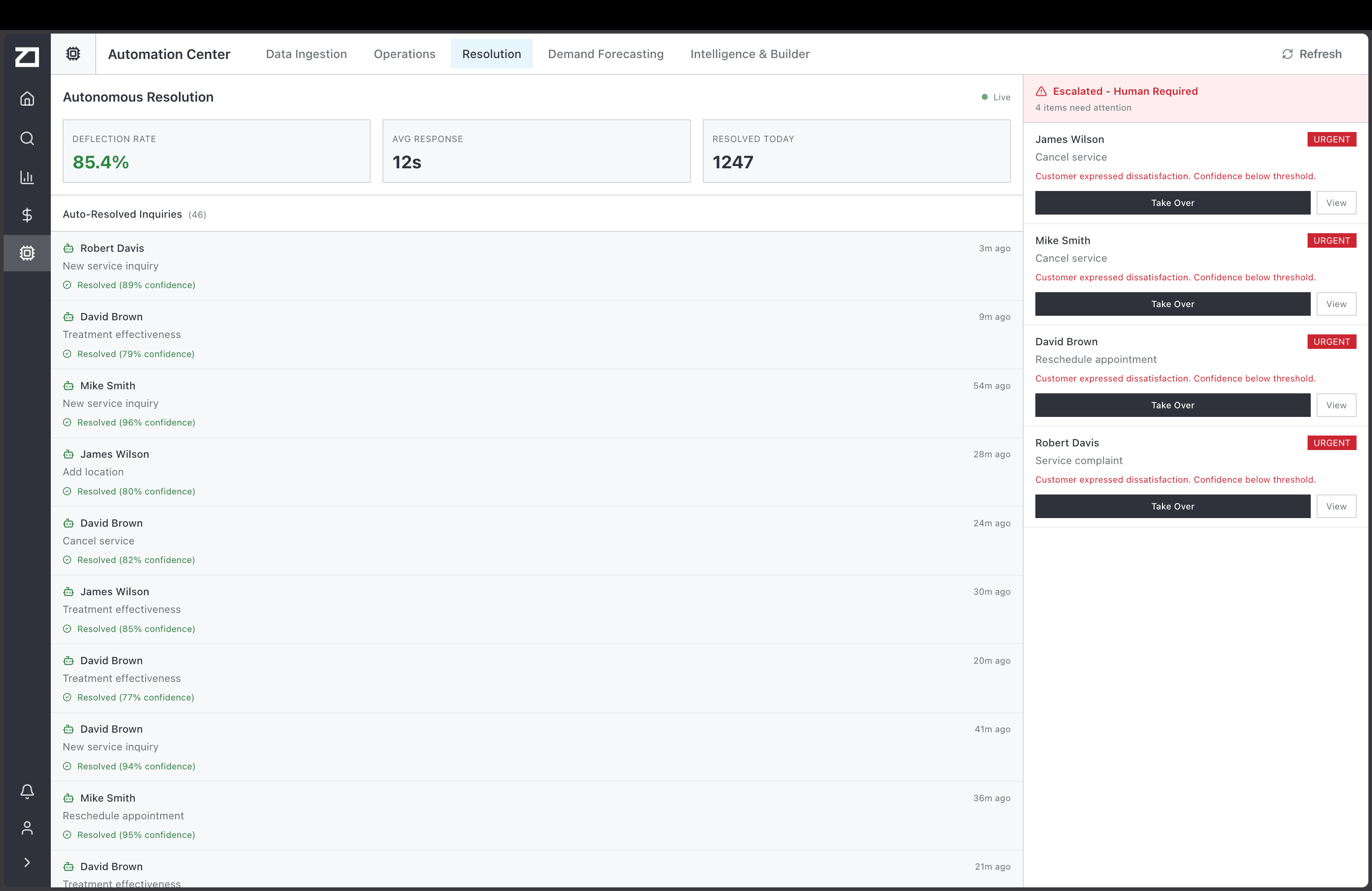Expand the Auto-Resolved Inquiries section

point(122,214)
